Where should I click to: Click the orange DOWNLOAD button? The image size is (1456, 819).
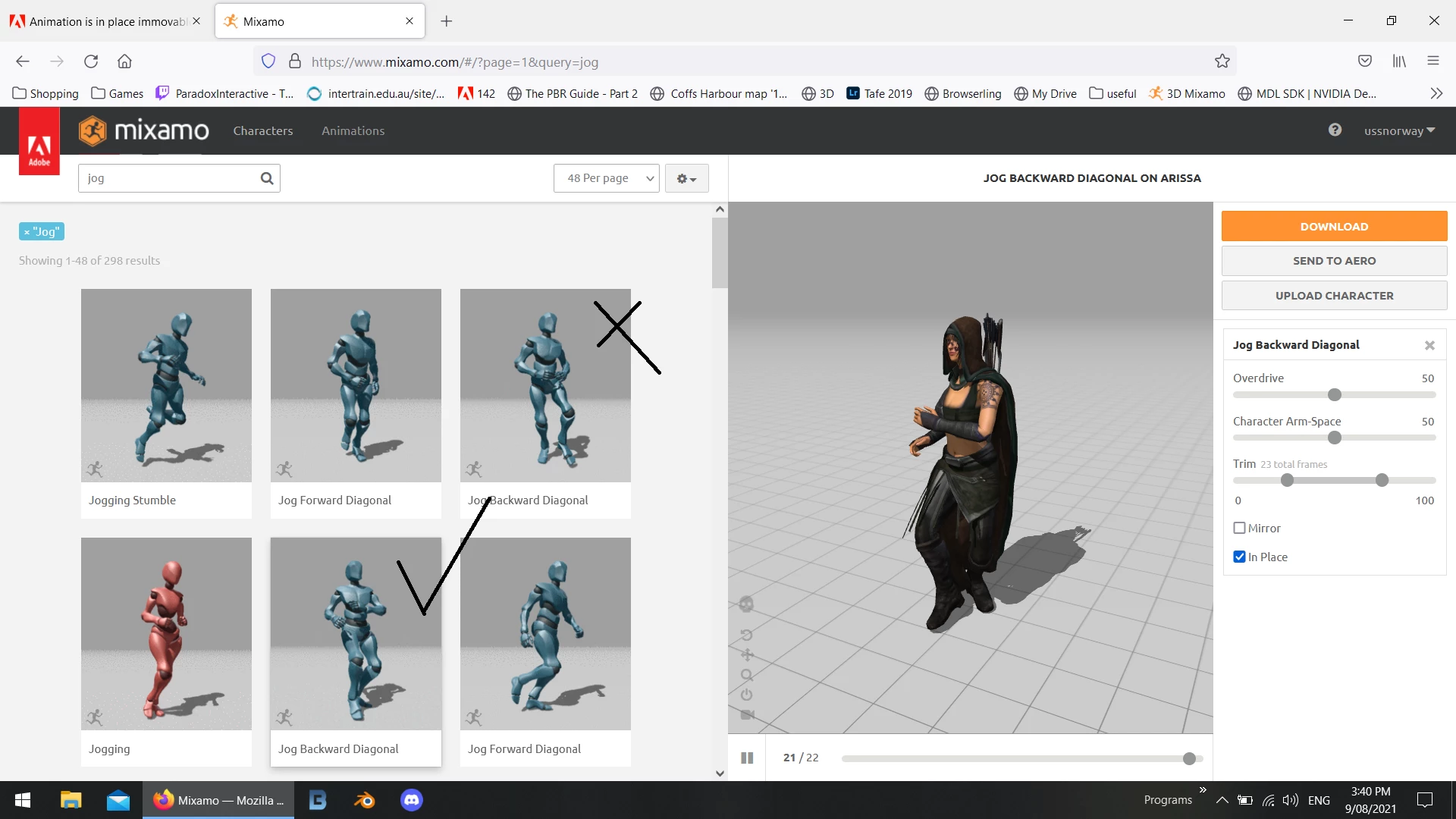(1334, 226)
